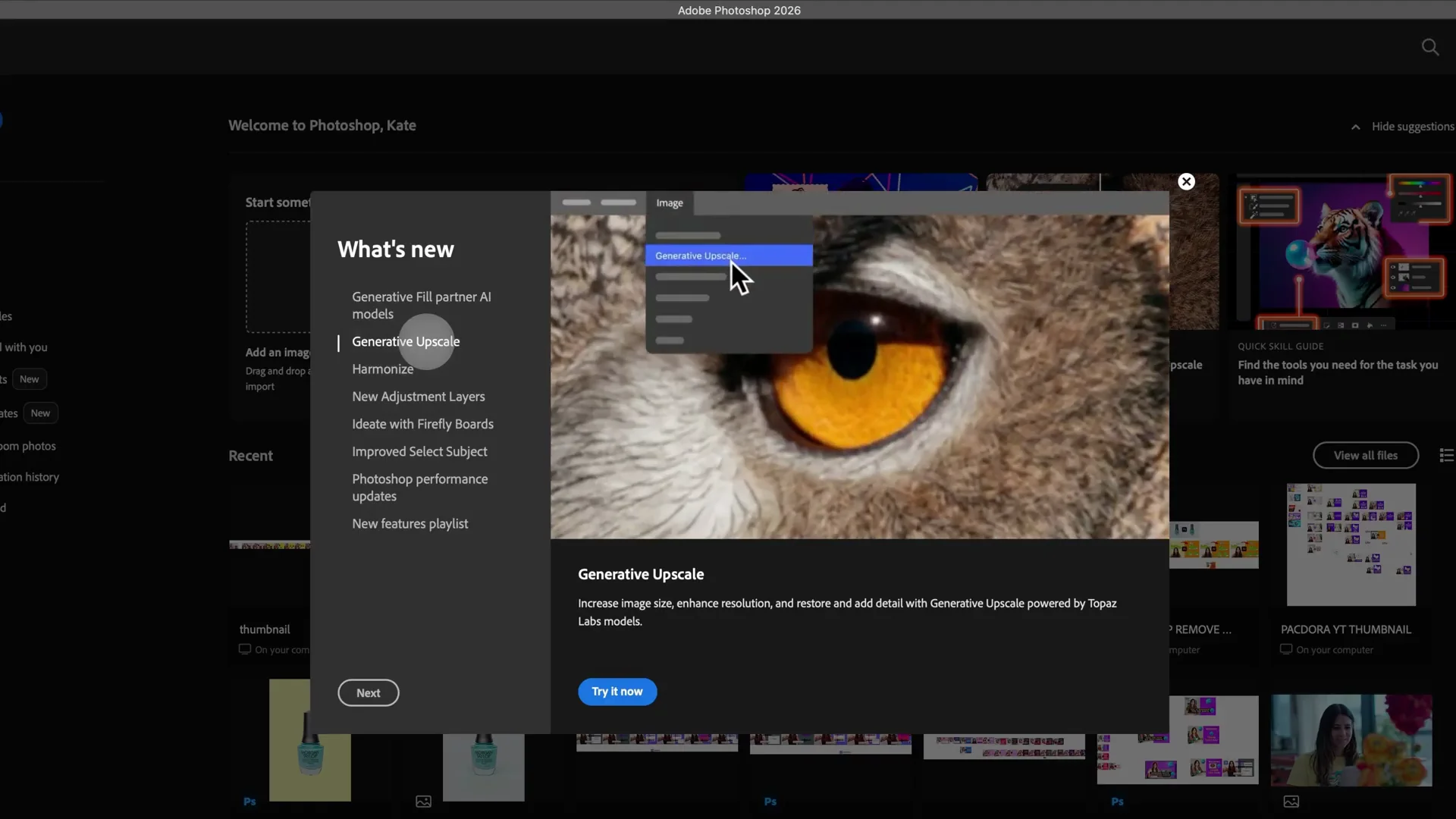
Task: Open the PACDORA YT THUMBNAIL file
Action: (1350, 544)
